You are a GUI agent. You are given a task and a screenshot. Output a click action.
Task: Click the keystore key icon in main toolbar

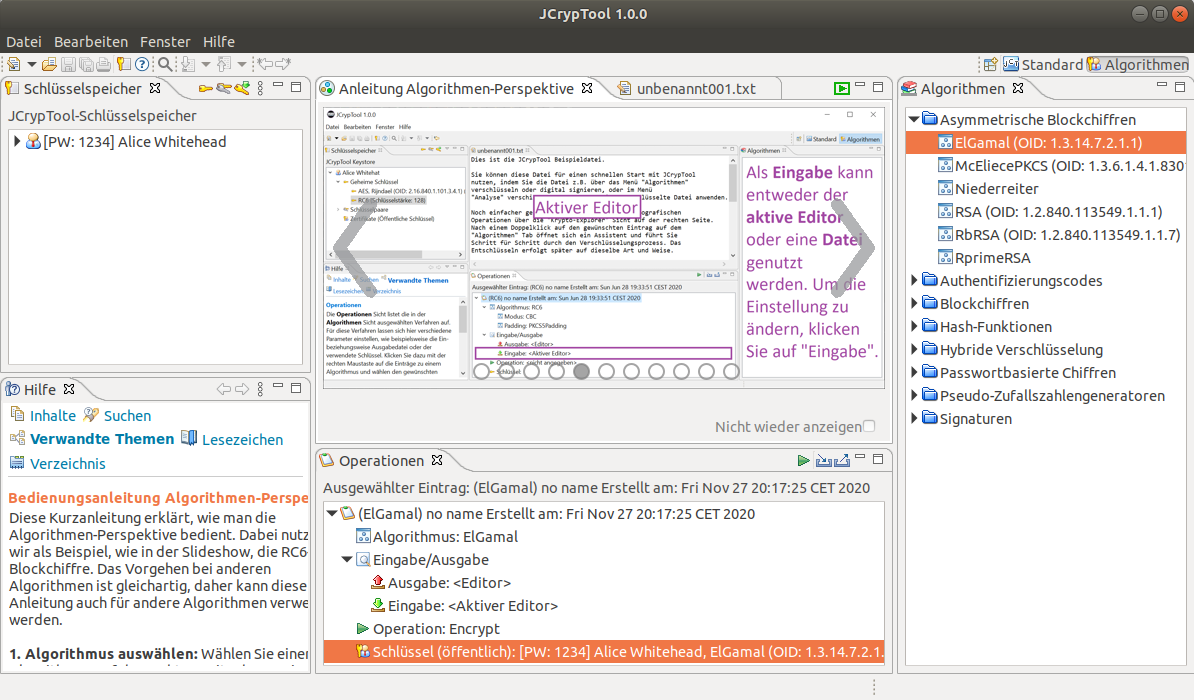[123, 65]
